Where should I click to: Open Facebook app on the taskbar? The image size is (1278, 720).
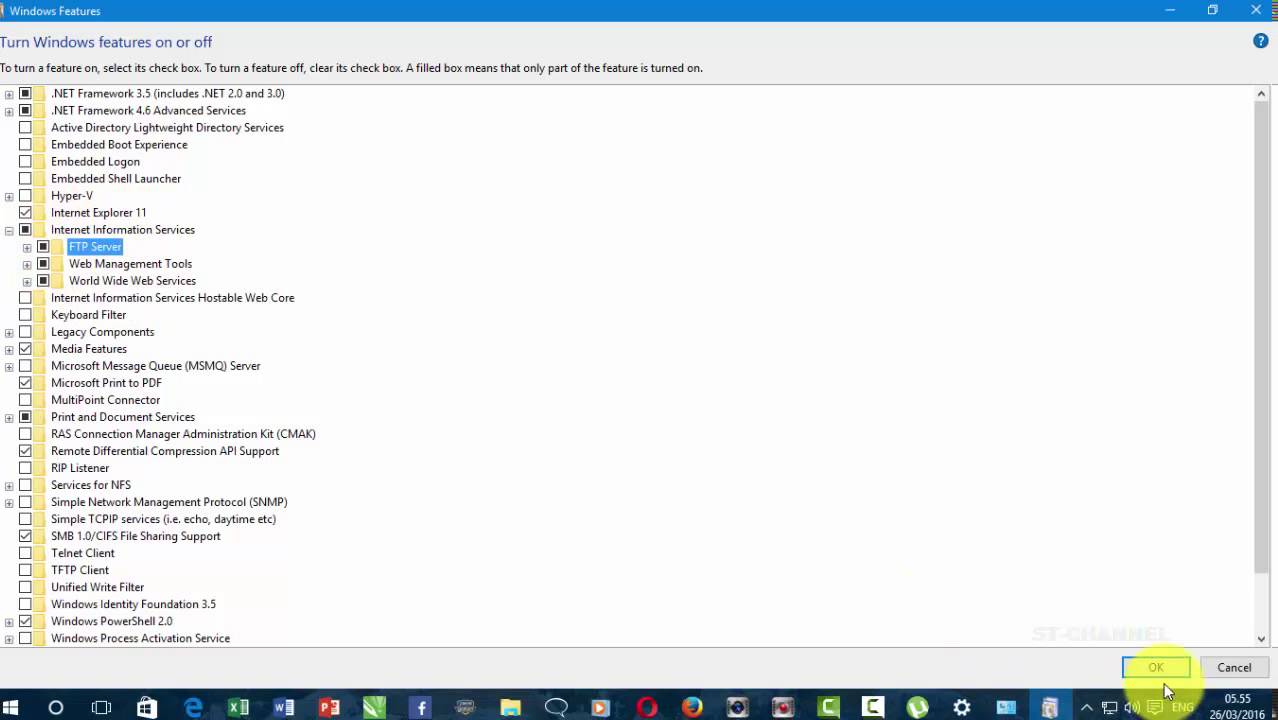coord(420,707)
